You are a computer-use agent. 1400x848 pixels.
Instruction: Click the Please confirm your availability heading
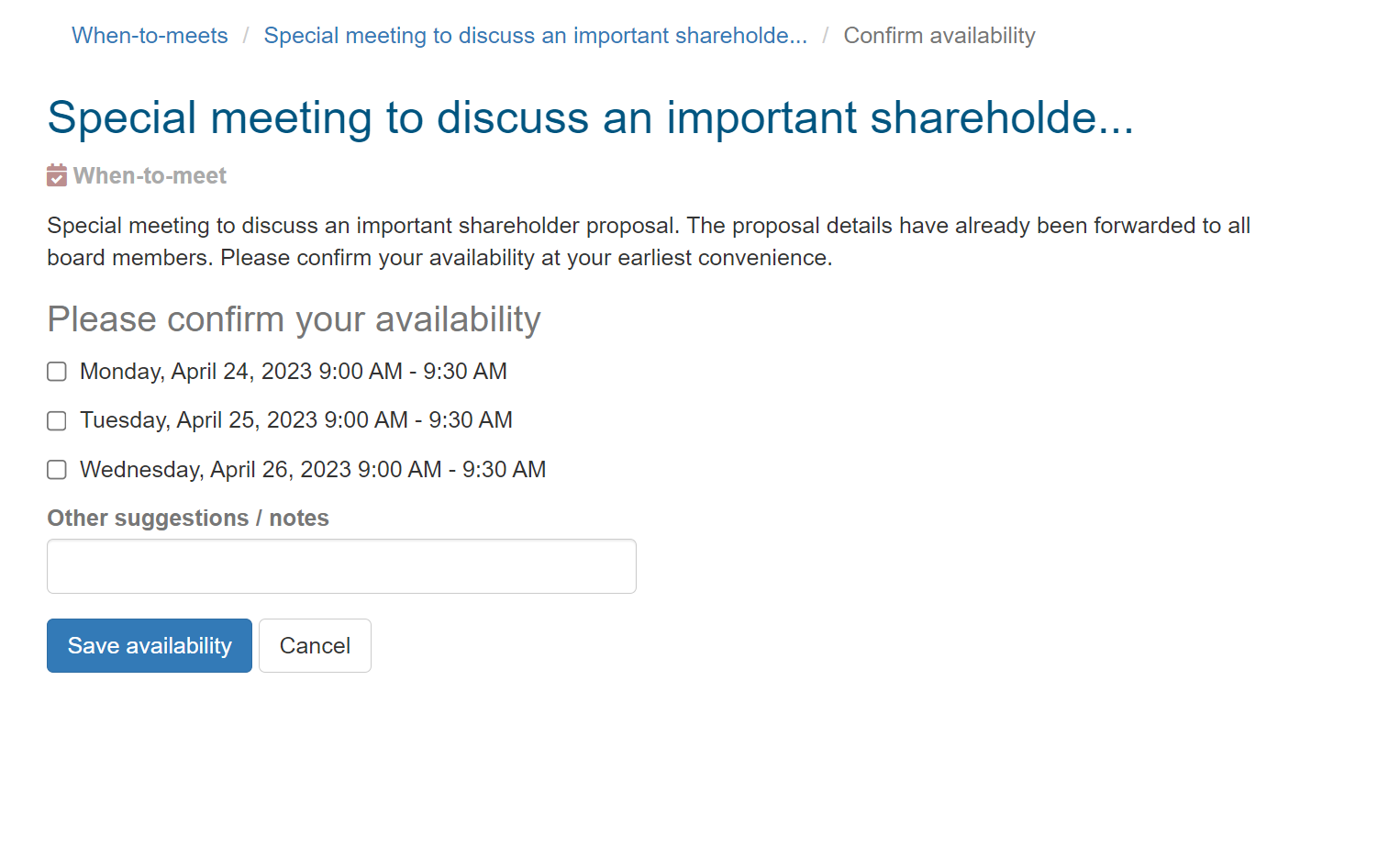[x=294, y=319]
